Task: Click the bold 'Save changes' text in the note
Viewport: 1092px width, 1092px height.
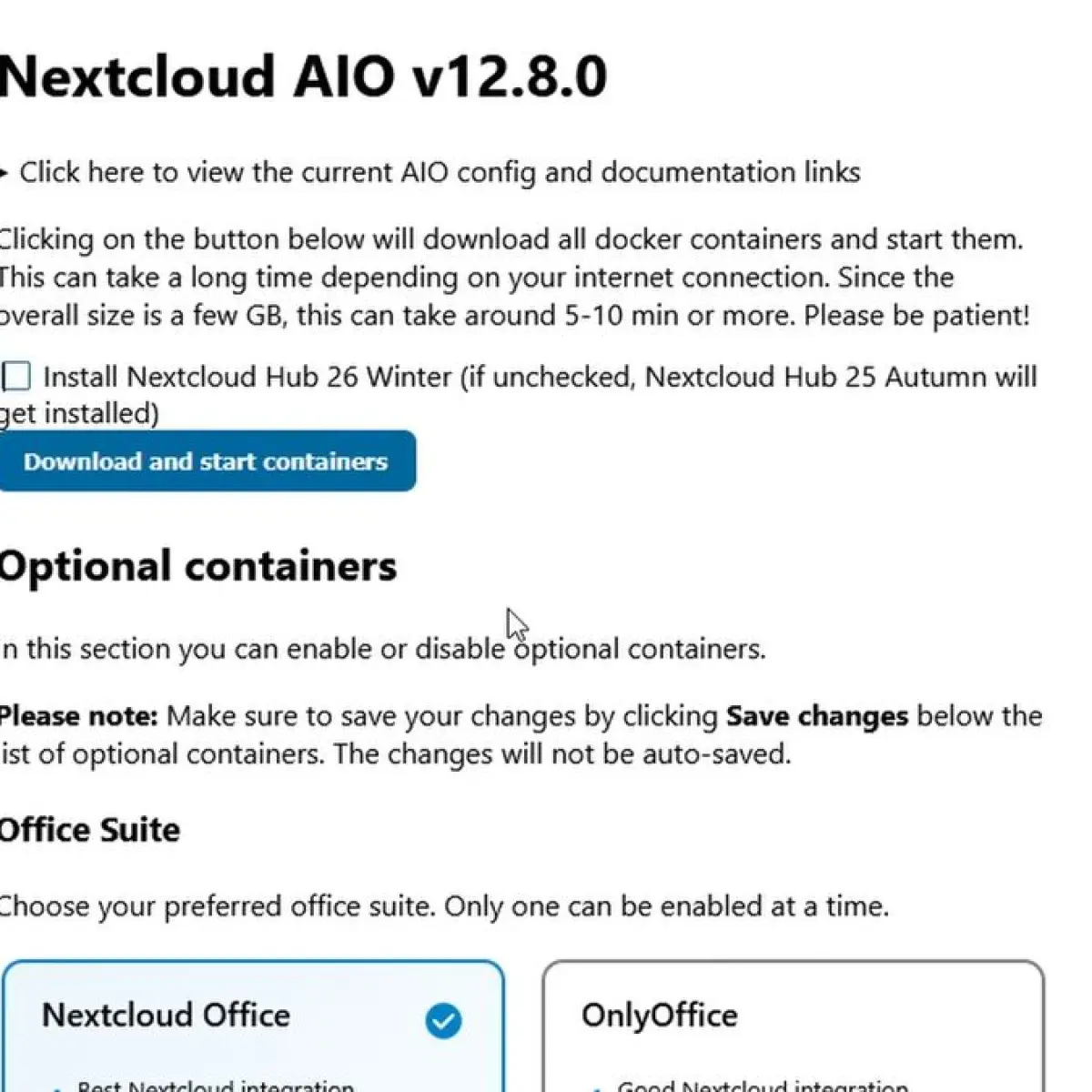Action: pos(816,716)
